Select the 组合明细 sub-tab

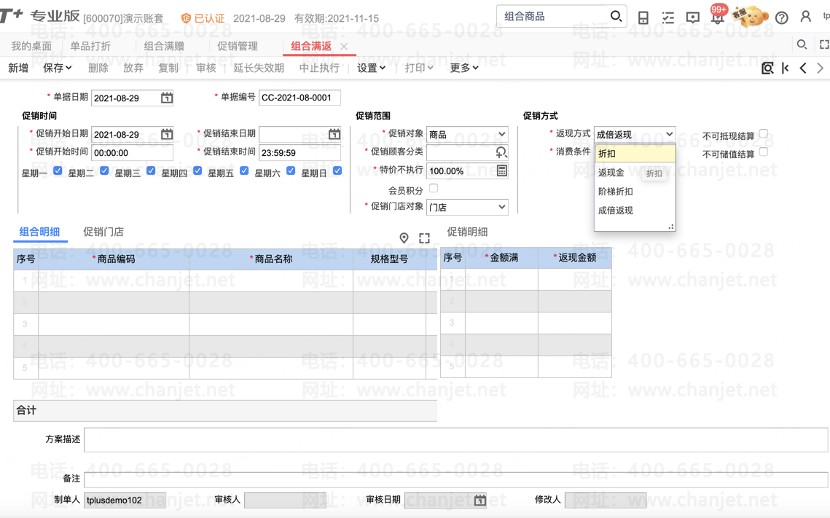coord(40,232)
